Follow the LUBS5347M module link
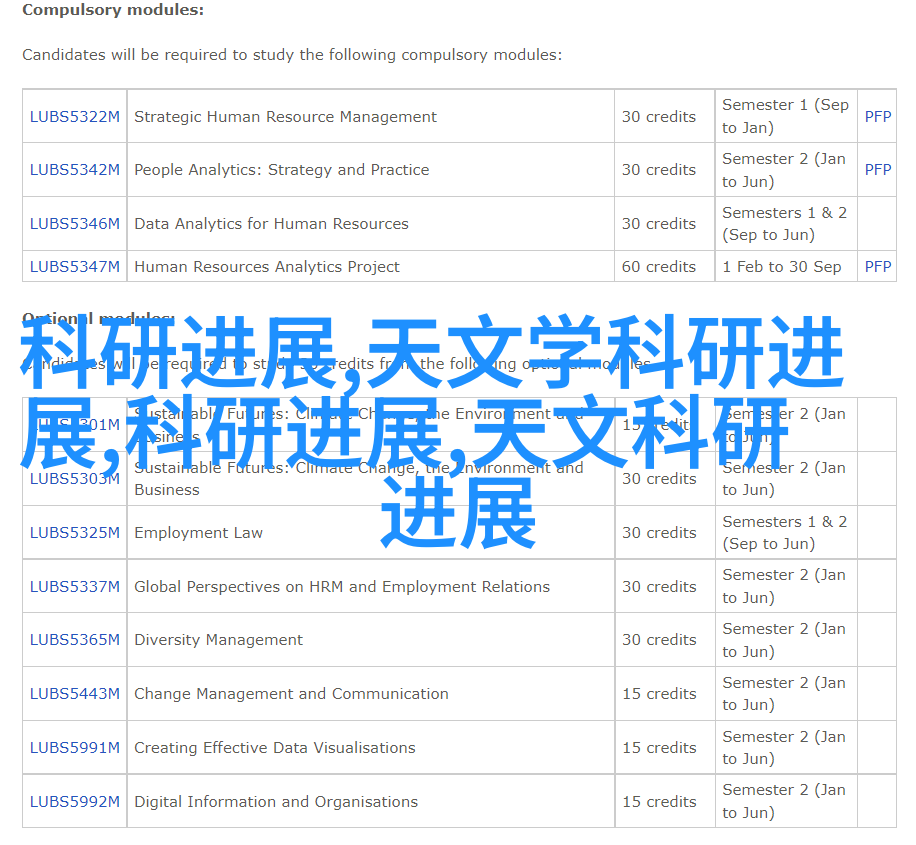Image resolution: width=916 pixels, height=845 pixels. tap(75, 267)
